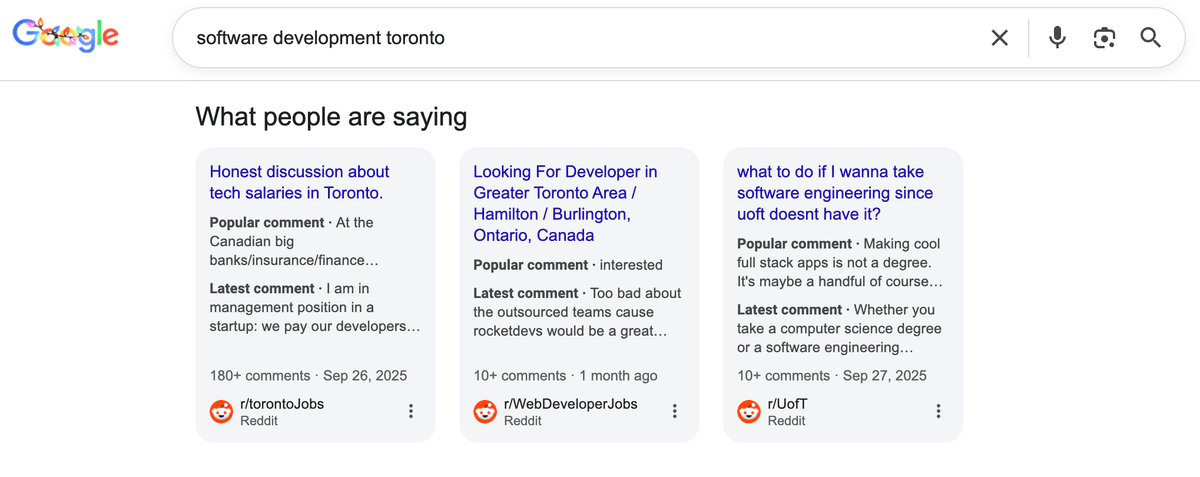Click "10+ comments · 1 month ago" text
1200x477 pixels.
(x=566, y=376)
